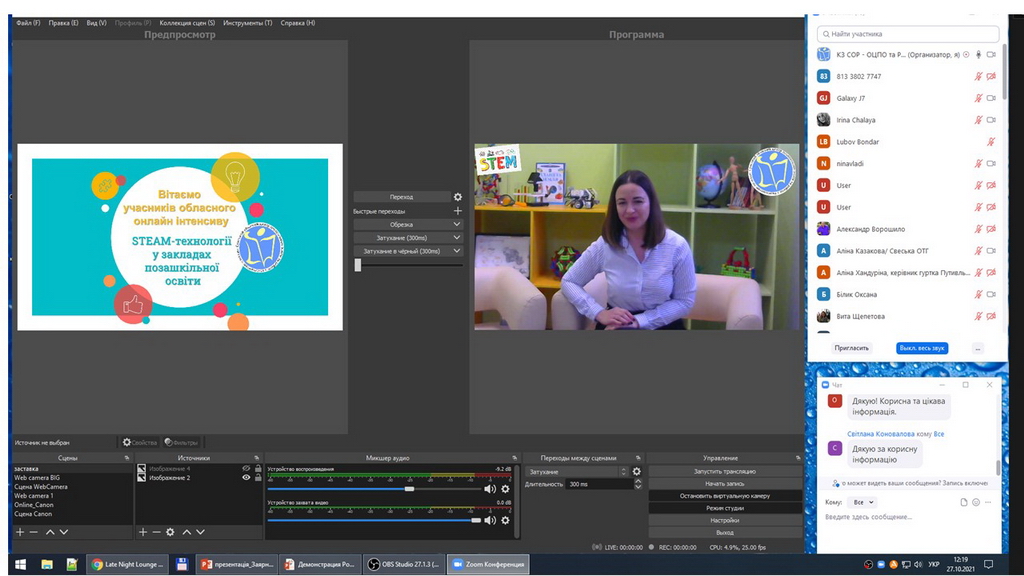Screen dimensions: 1024x576
Task: Add a quick transition with plus icon
Action: (x=458, y=211)
